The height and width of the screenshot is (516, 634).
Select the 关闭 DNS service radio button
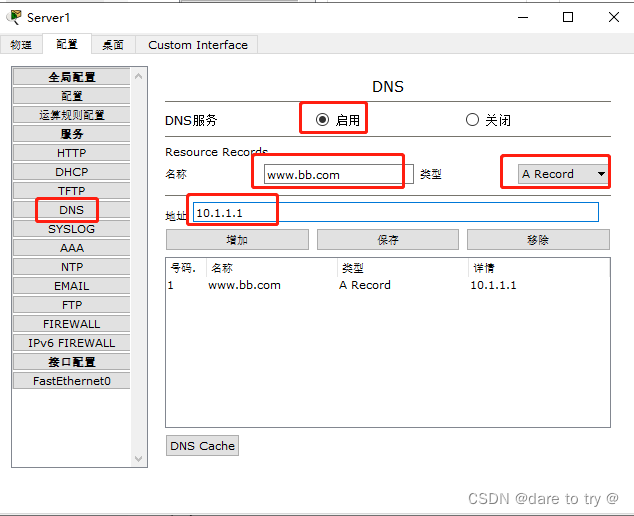click(x=472, y=120)
